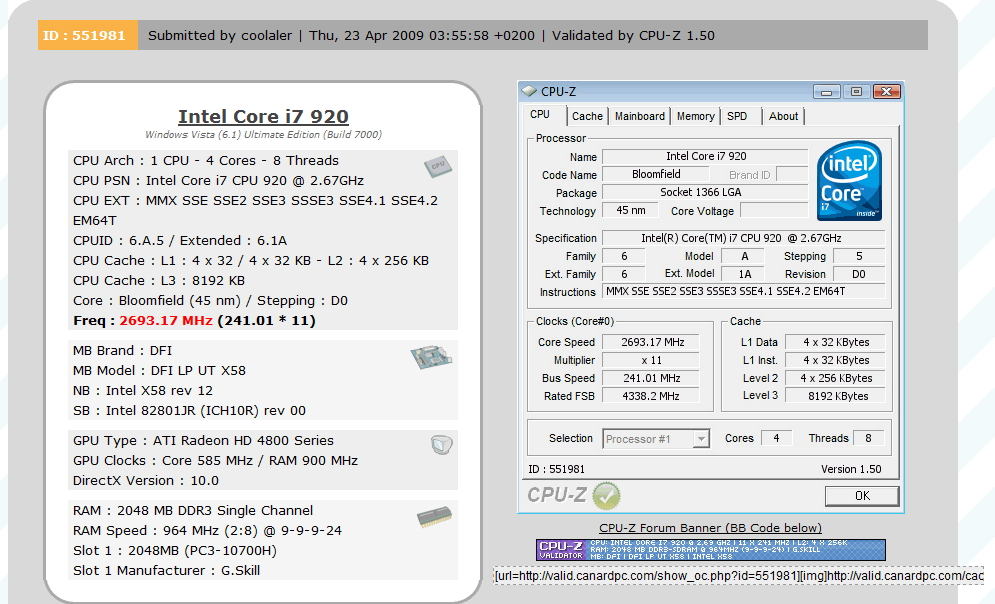
Task: Open the Intel Core i7 920 heading link
Action: (263, 117)
